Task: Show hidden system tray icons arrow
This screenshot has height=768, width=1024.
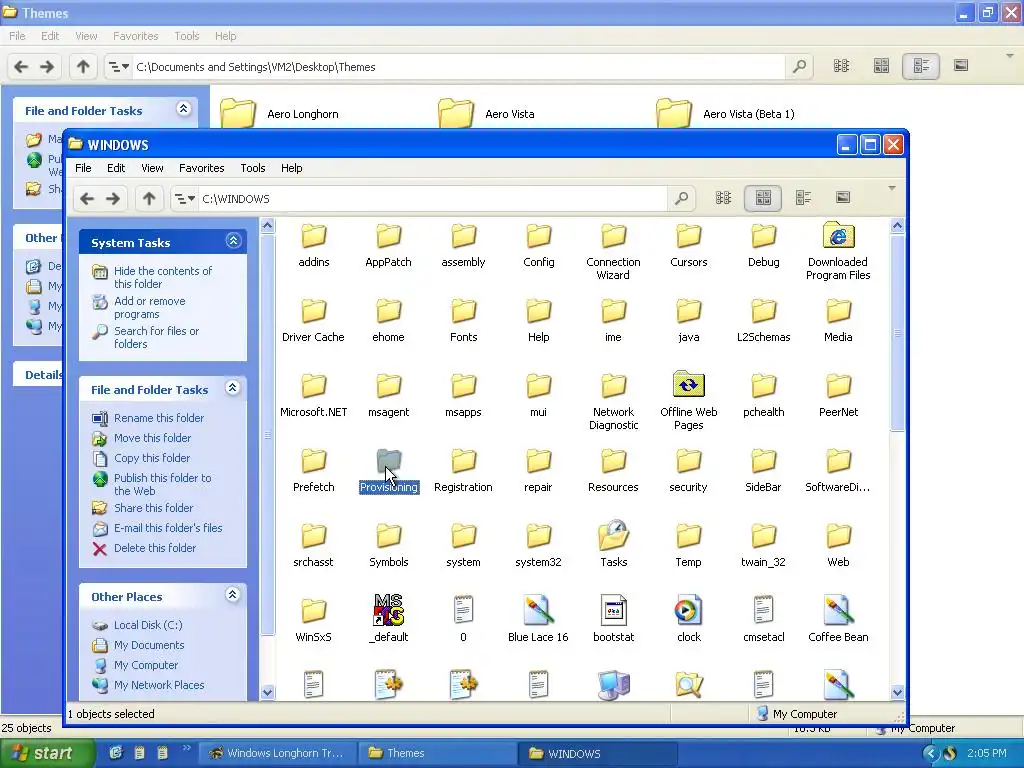Action: (930, 753)
